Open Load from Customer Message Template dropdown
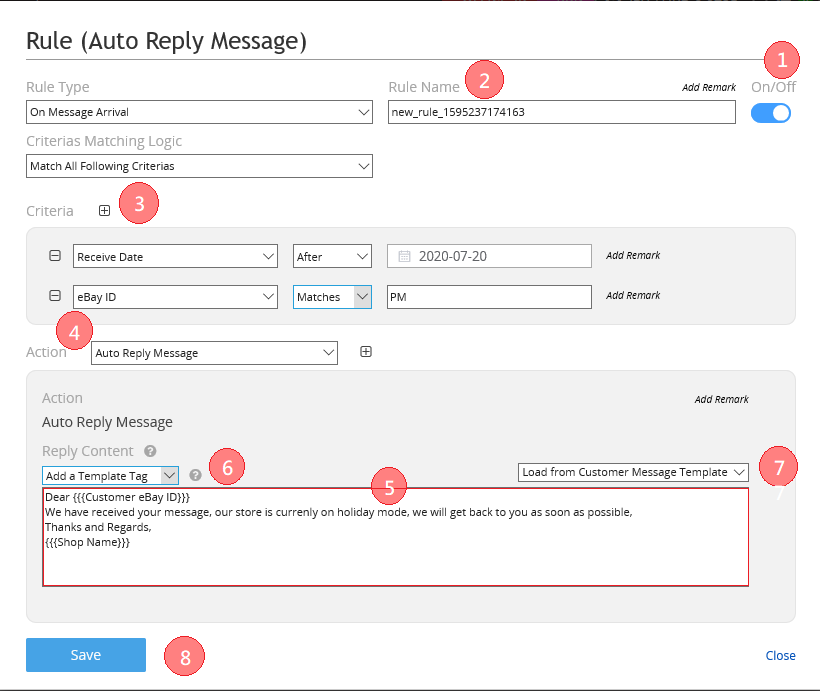The height and width of the screenshot is (691, 820). pos(633,472)
